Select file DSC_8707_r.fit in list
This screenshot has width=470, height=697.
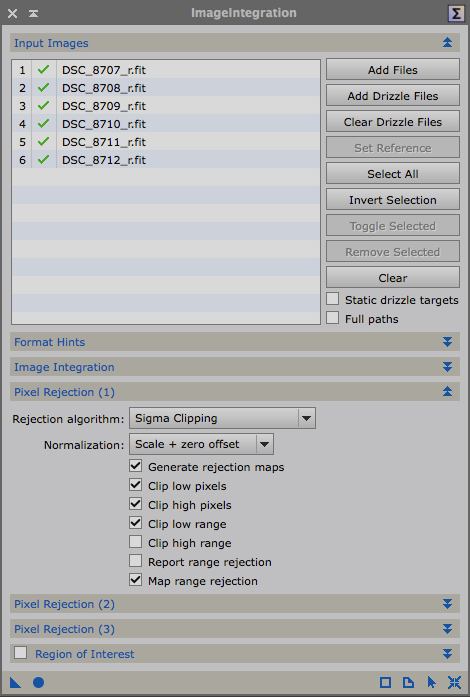point(104,70)
